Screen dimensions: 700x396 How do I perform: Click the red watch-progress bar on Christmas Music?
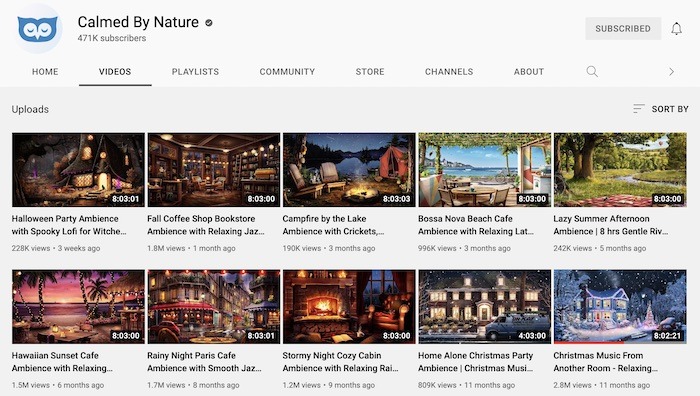589,343
